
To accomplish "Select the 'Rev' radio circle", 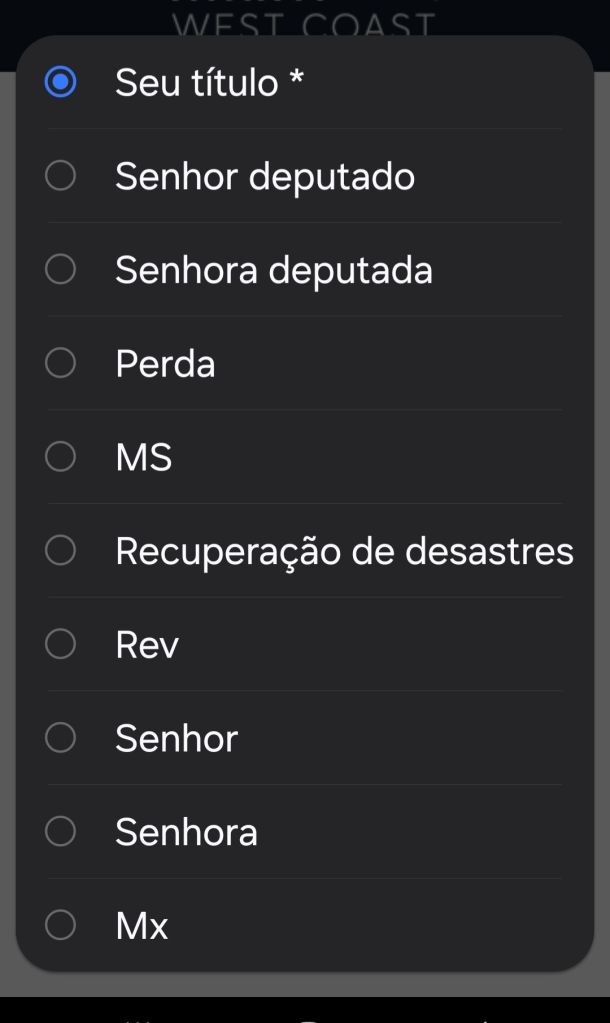I will (x=61, y=644).
